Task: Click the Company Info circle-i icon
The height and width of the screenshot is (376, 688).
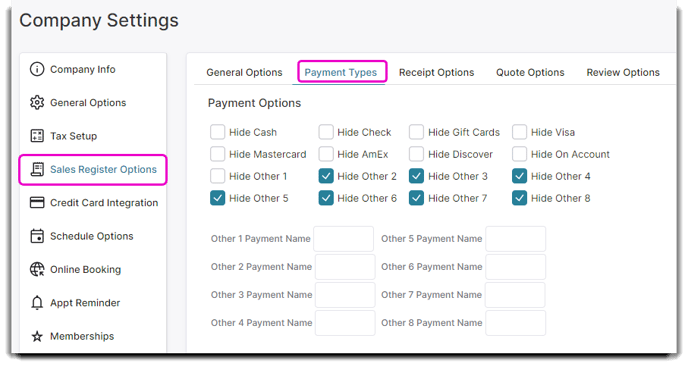Action: (37, 69)
